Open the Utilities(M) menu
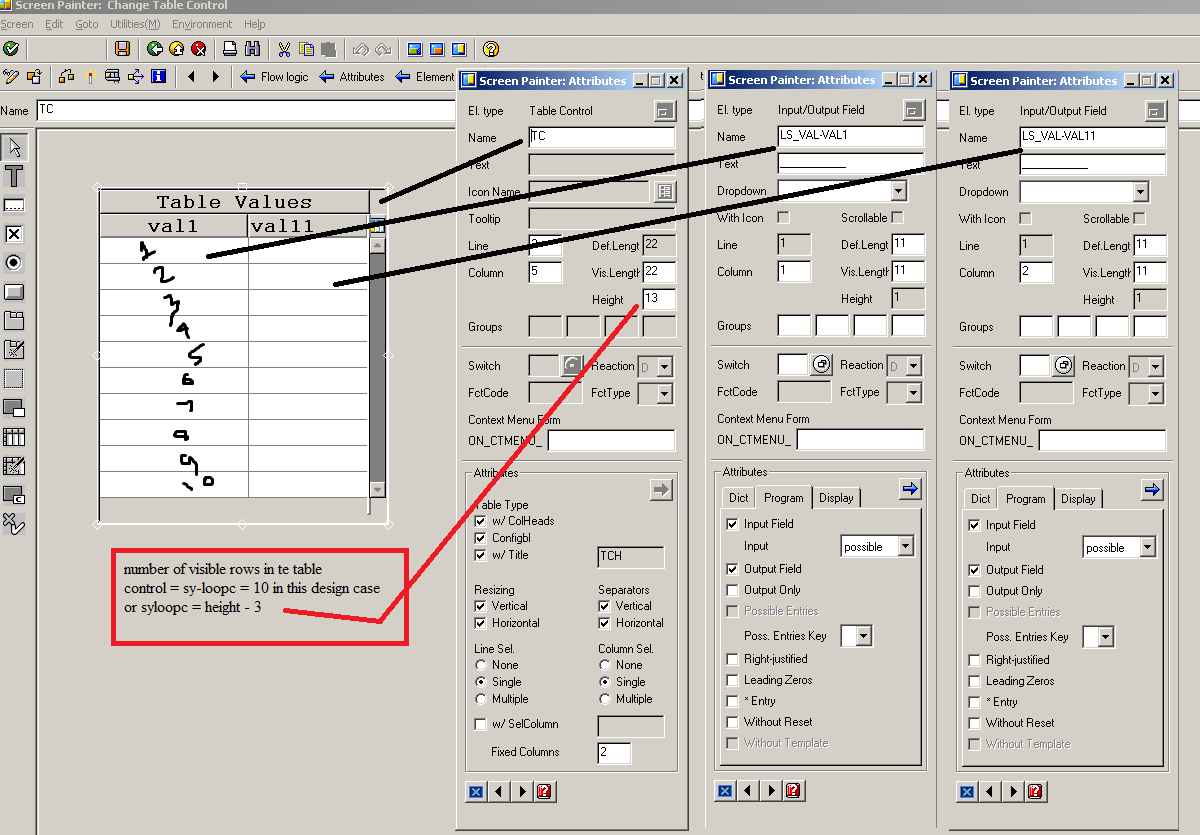Image resolution: width=1200 pixels, height=835 pixels. pyautogui.click(x=136, y=24)
